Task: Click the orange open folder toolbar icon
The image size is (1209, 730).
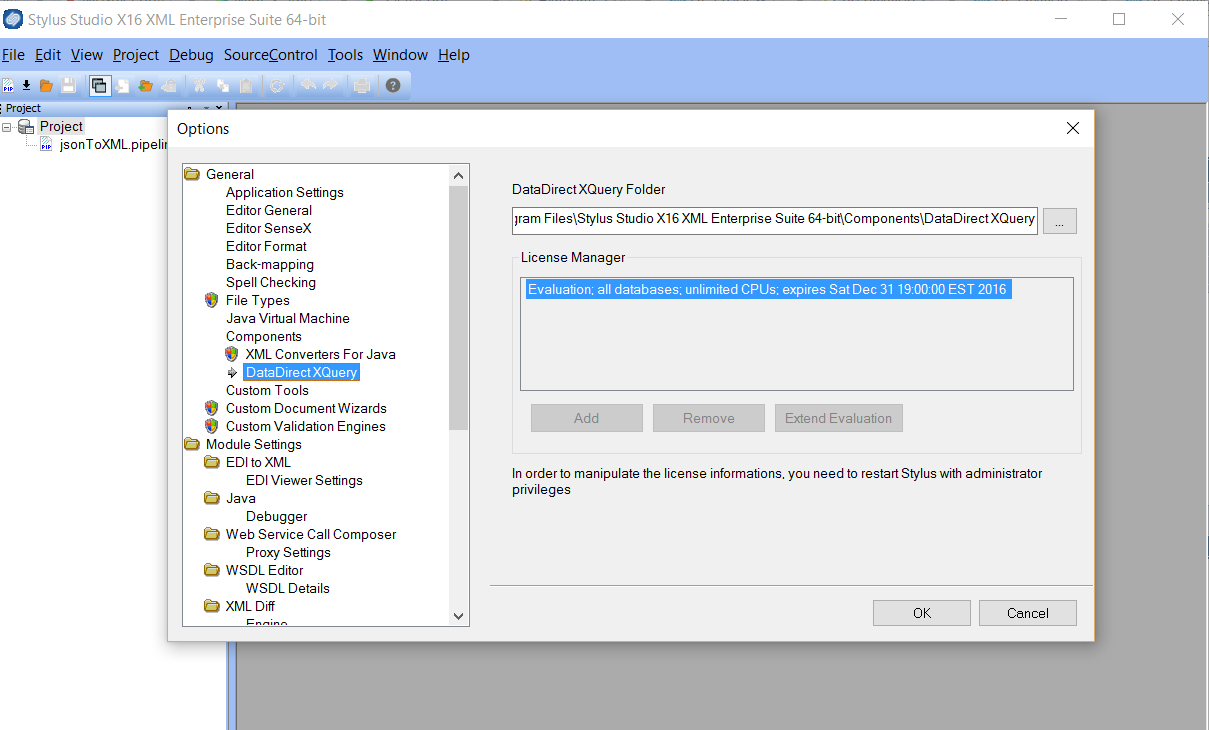Action: [x=46, y=86]
